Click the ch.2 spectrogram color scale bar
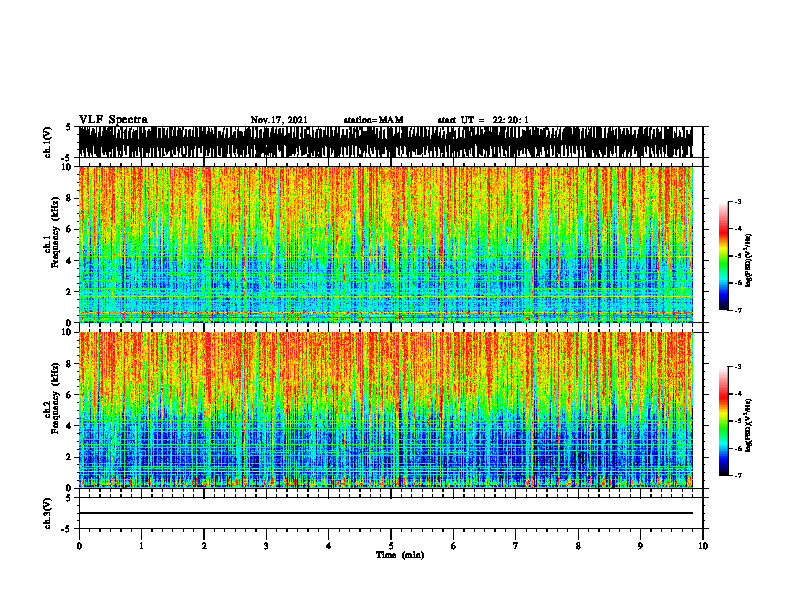 (x=724, y=421)
